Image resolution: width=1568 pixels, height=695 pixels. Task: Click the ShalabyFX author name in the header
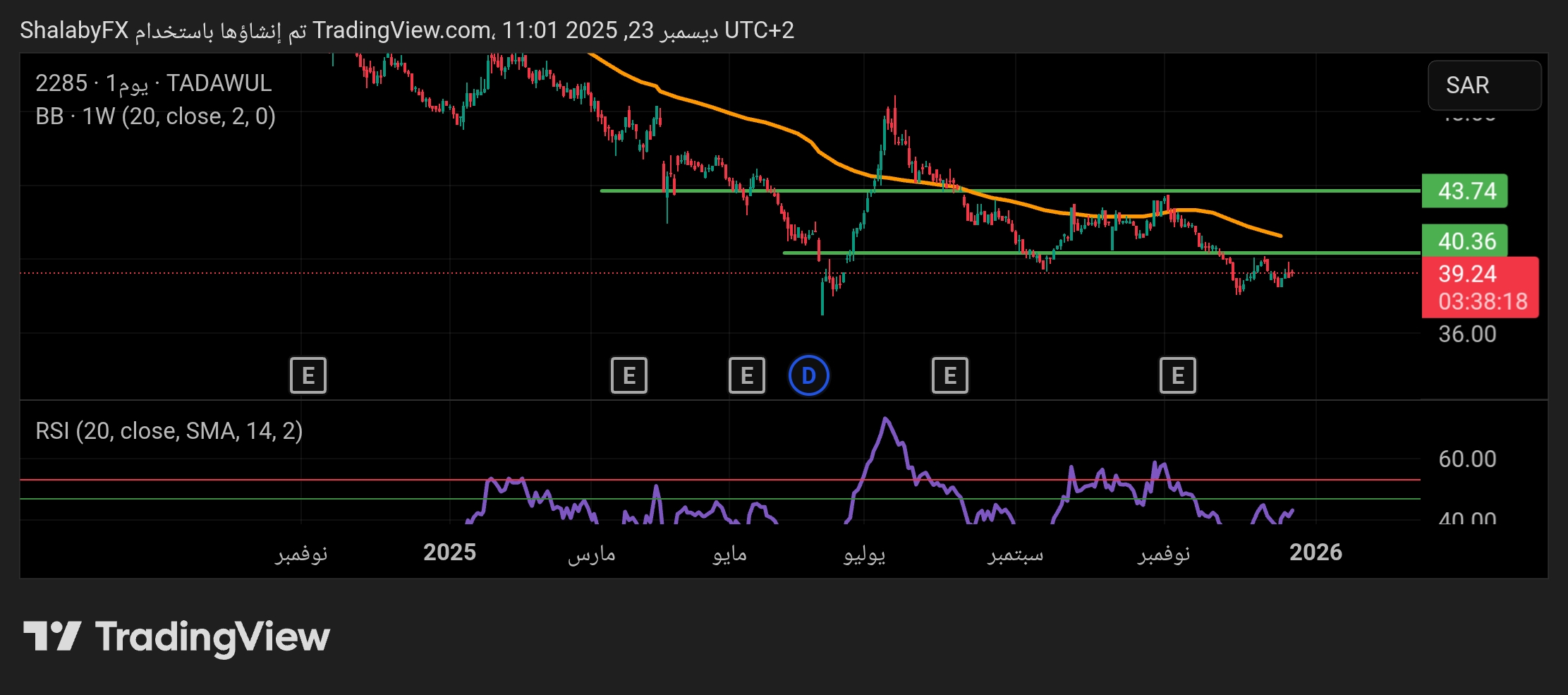[x=74, y=30]
